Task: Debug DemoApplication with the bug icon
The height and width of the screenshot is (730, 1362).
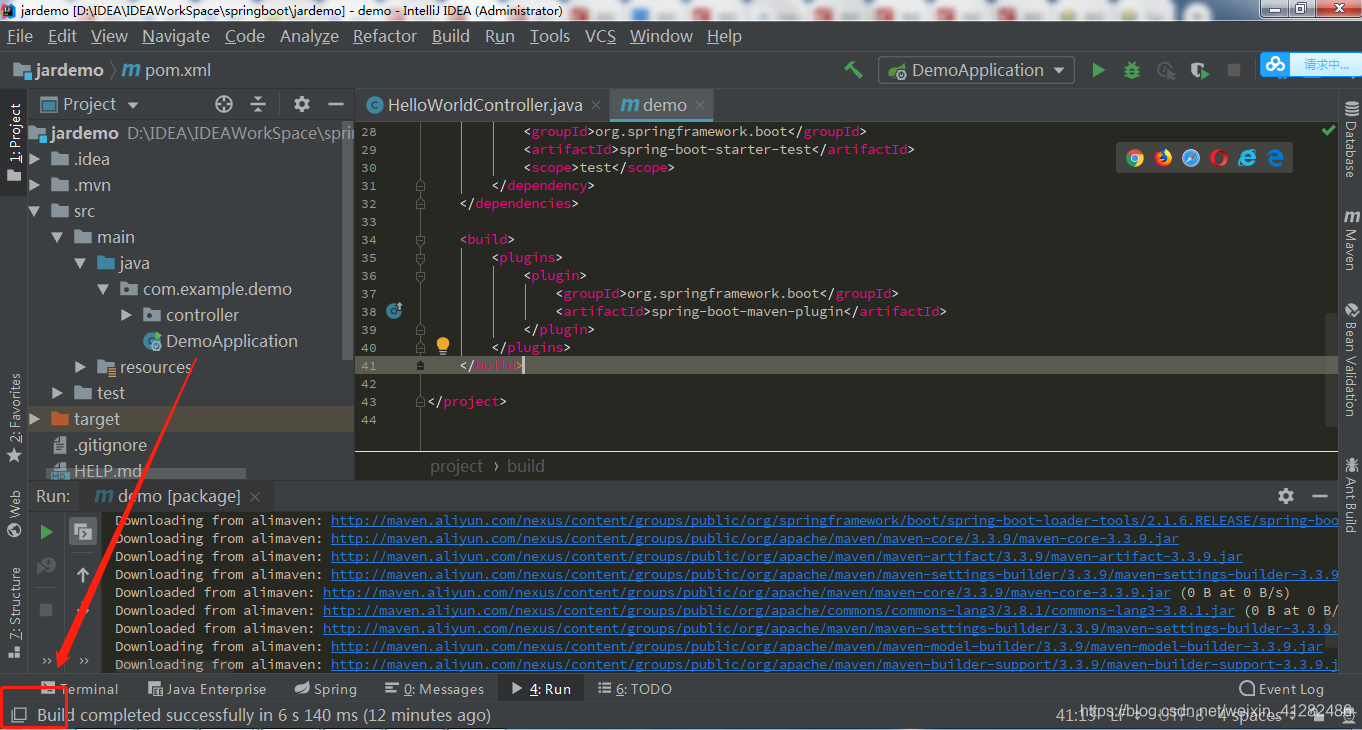Action: pos(1131,70)
